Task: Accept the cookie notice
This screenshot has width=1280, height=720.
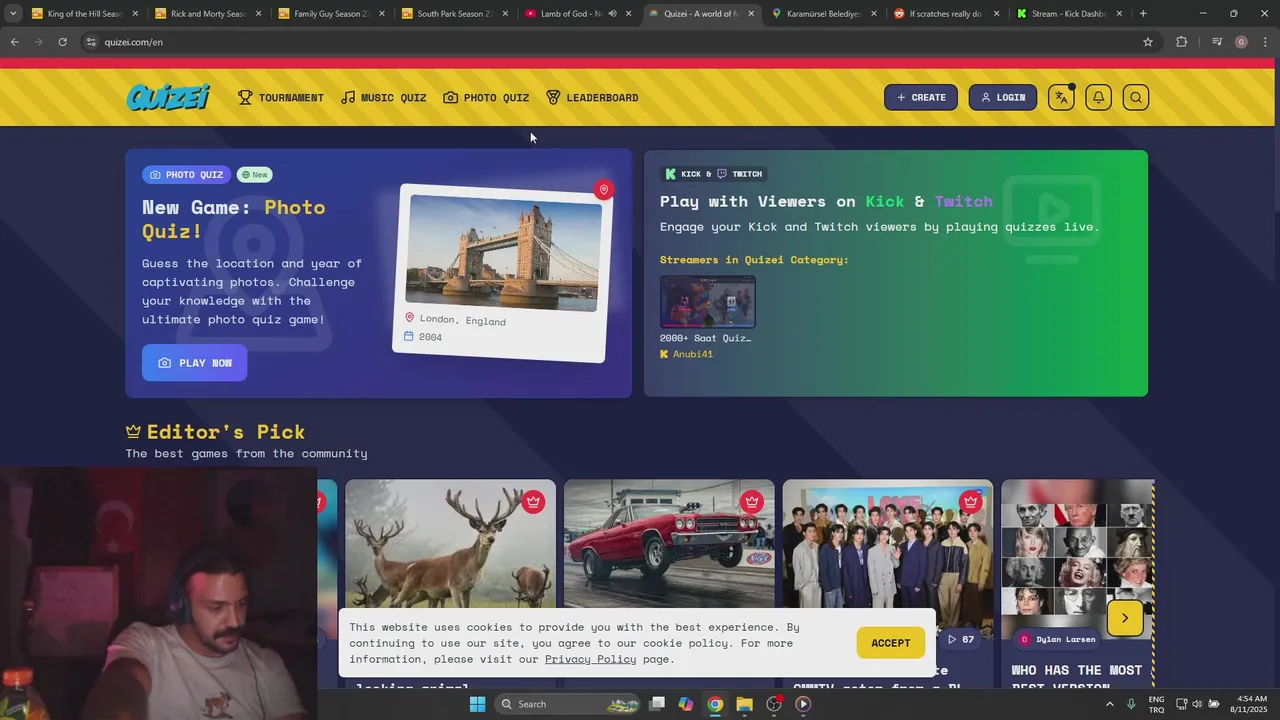Action: tap(890, 643)
